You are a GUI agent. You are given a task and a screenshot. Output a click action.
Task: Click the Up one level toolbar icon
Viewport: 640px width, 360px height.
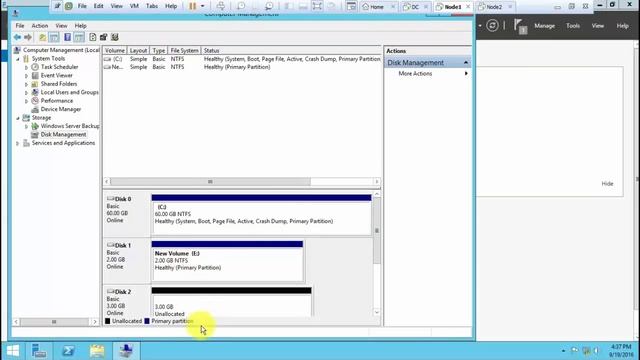(x=42, y=38)
